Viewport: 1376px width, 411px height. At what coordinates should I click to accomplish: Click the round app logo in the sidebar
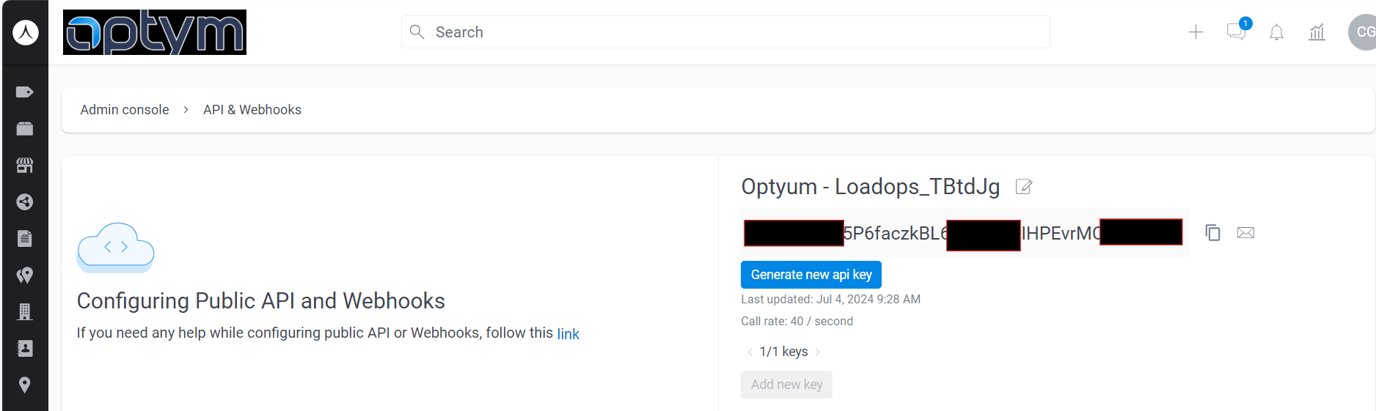[x=25, y=32]
